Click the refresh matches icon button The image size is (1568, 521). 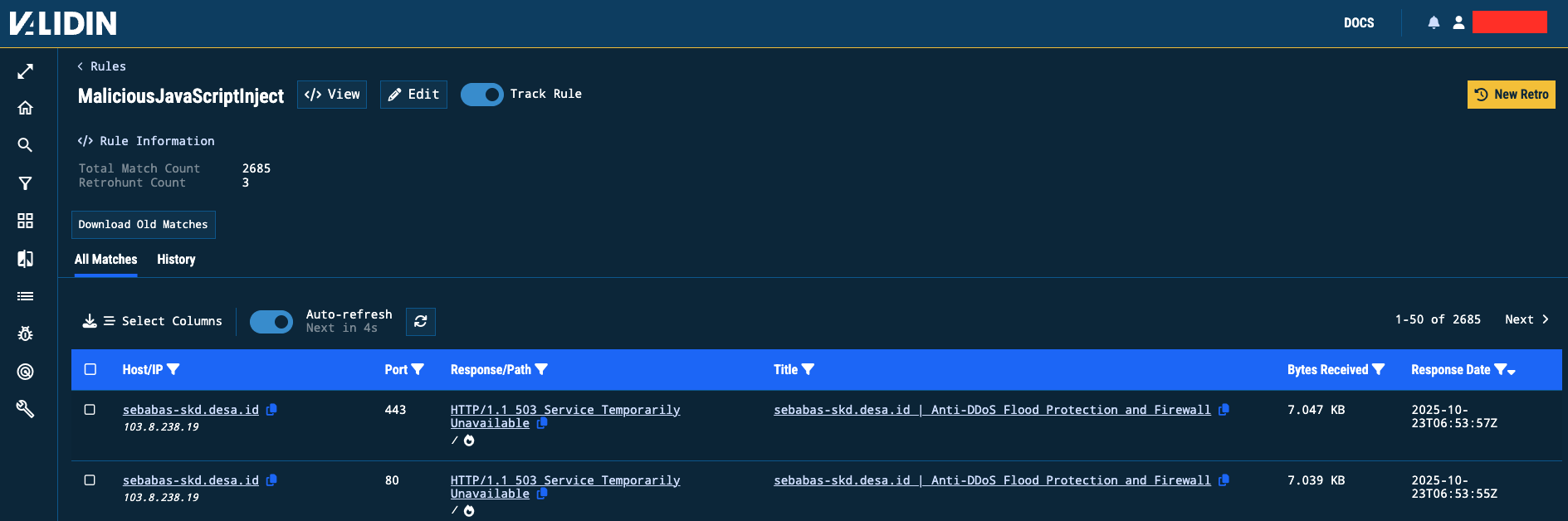click(x=421, y=321)
